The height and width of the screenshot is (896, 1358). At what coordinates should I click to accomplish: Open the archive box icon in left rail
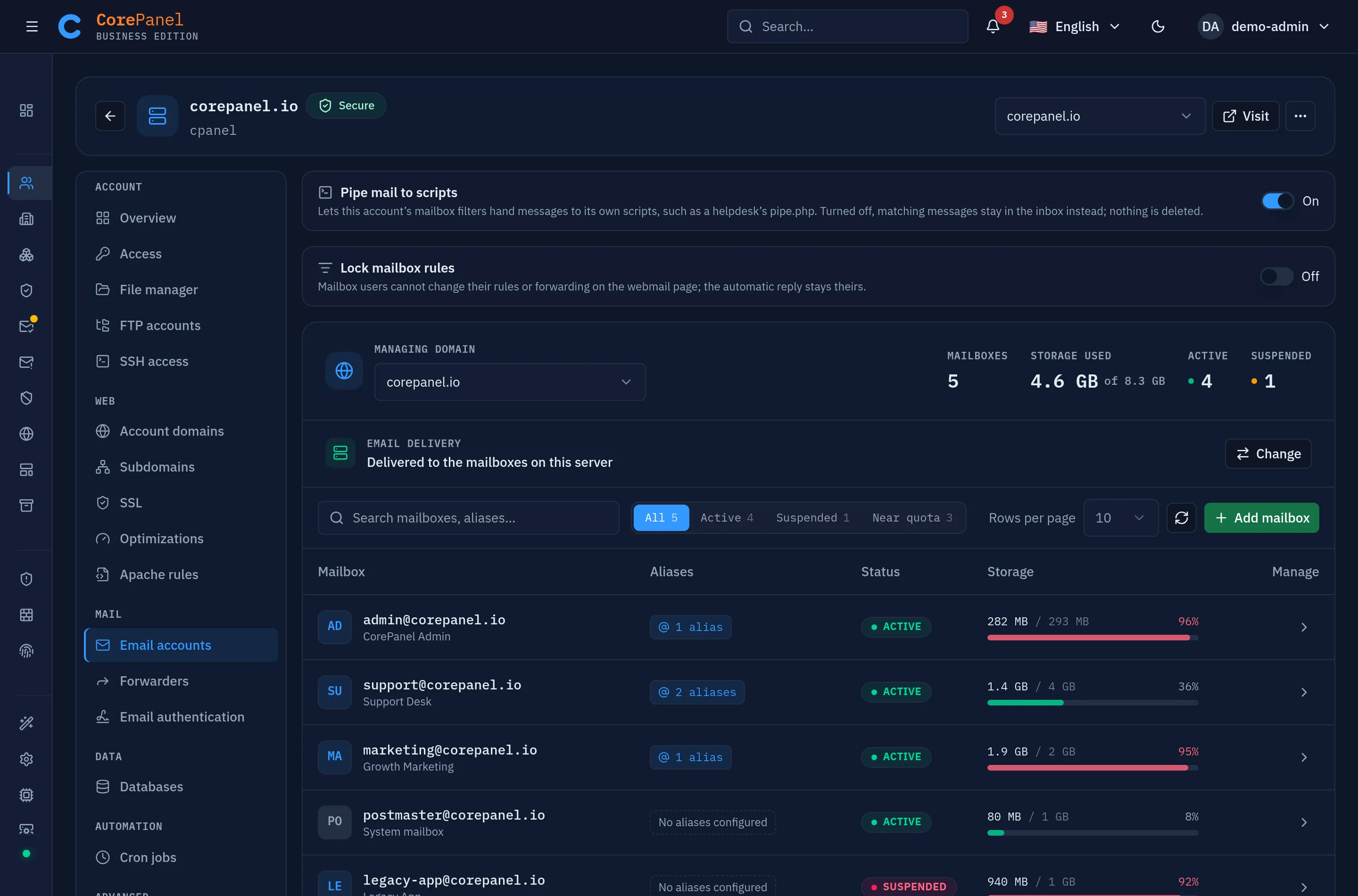point(26,505)
